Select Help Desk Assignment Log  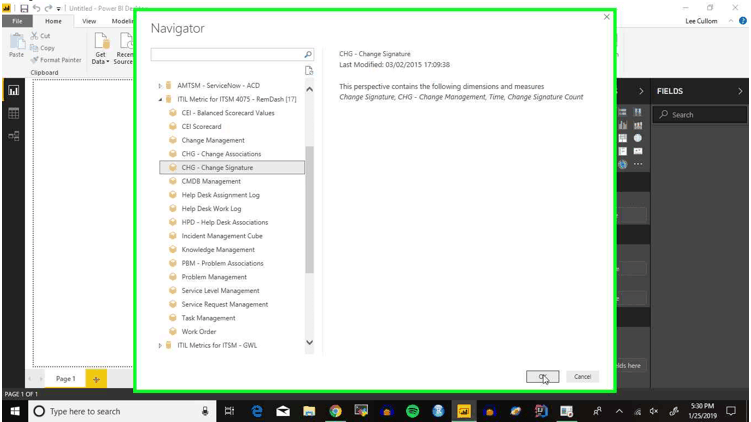[220, 195]
